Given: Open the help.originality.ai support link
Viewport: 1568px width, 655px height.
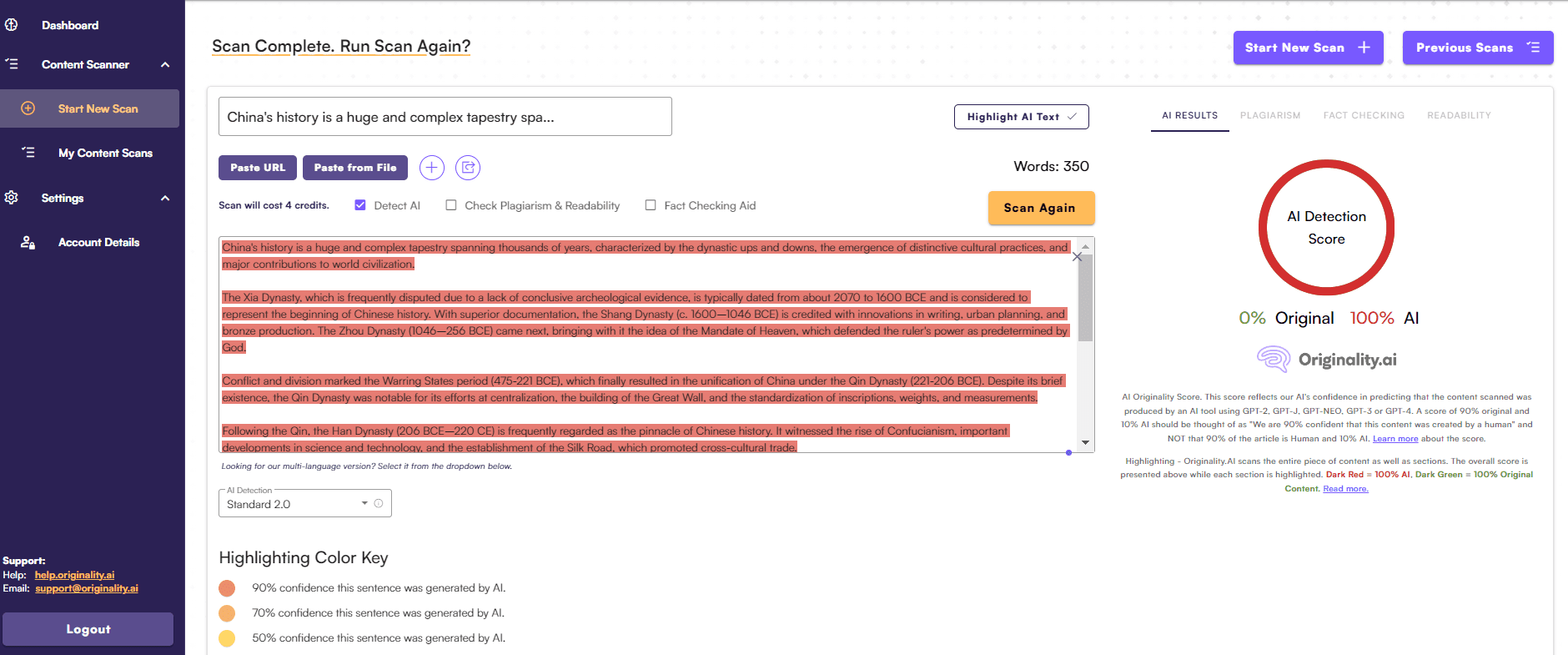Looking at the screenshot, I should (74, 575).
